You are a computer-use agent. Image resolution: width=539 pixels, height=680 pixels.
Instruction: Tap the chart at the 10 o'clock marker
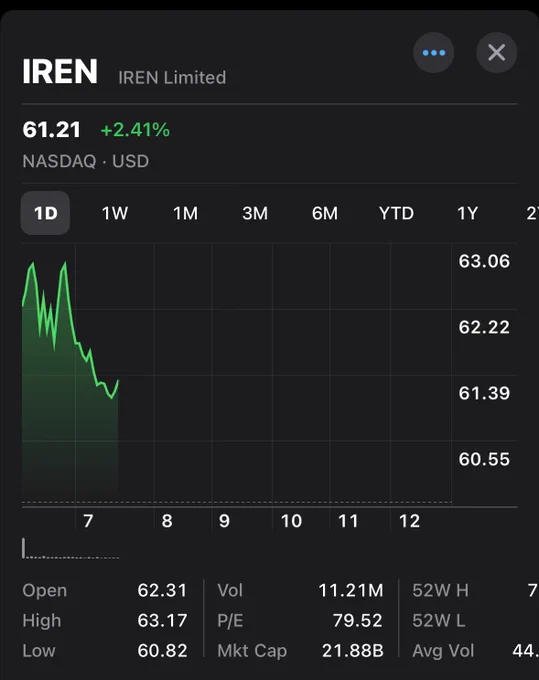(291, 521)
